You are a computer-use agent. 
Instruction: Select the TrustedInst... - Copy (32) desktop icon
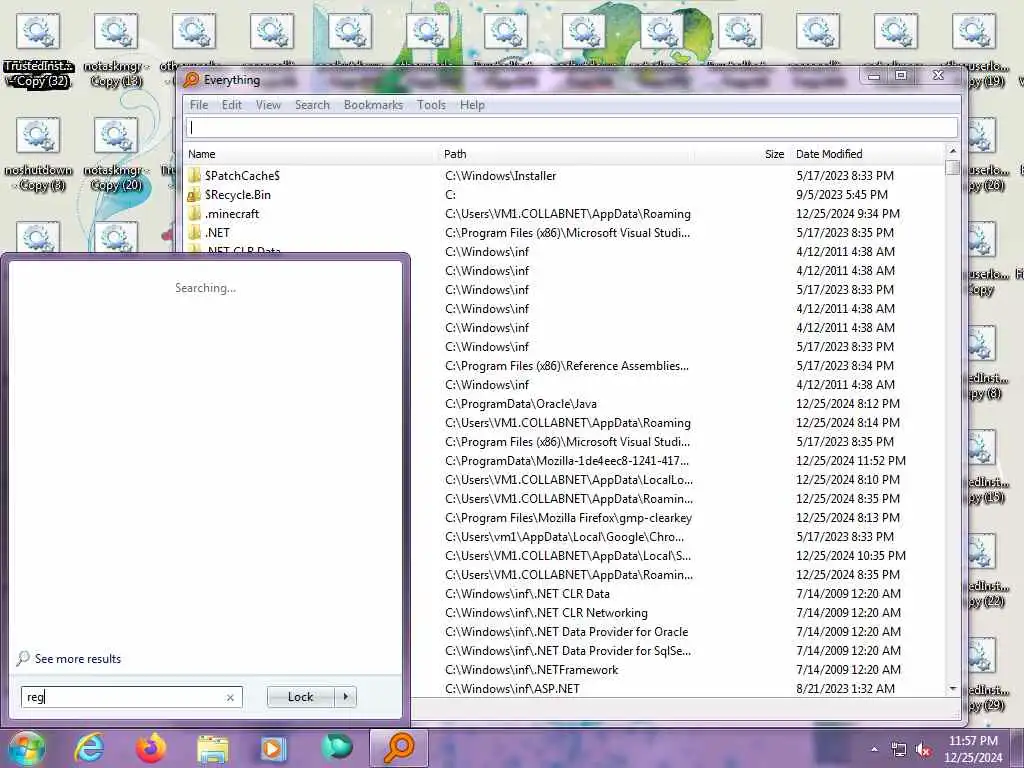[38, 50]
